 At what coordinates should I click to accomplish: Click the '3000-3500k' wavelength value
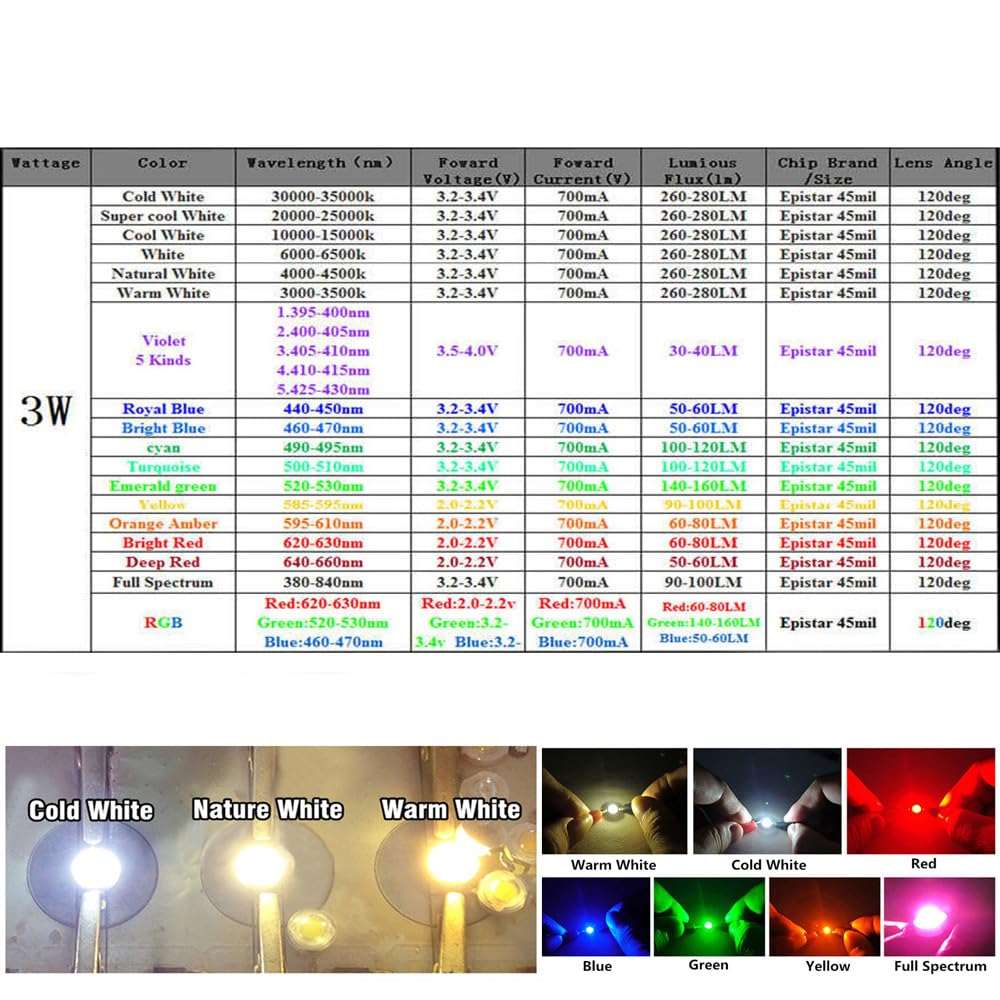coord(323,293)
